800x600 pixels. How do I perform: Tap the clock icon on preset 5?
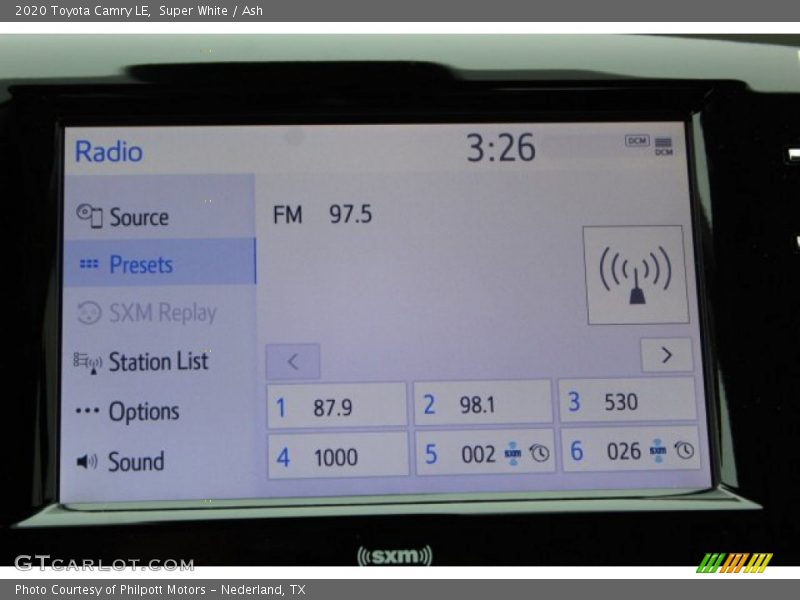click(540, 453)
